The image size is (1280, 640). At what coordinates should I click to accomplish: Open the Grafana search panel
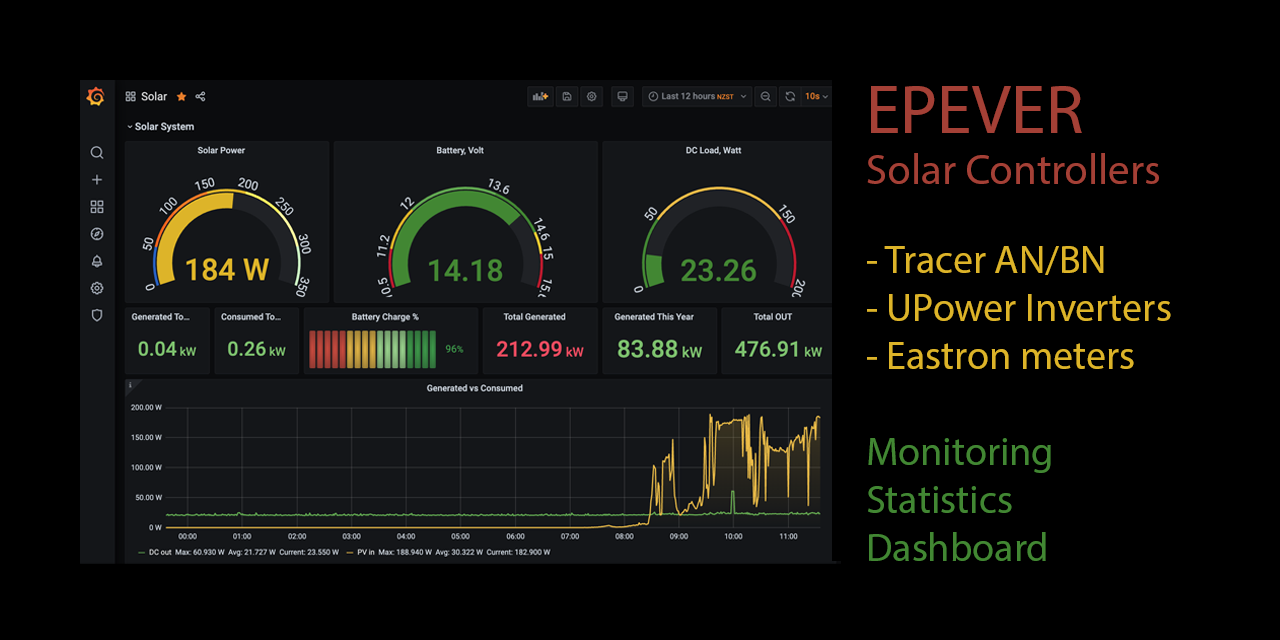pyautogui.click(x=96, y=152)
